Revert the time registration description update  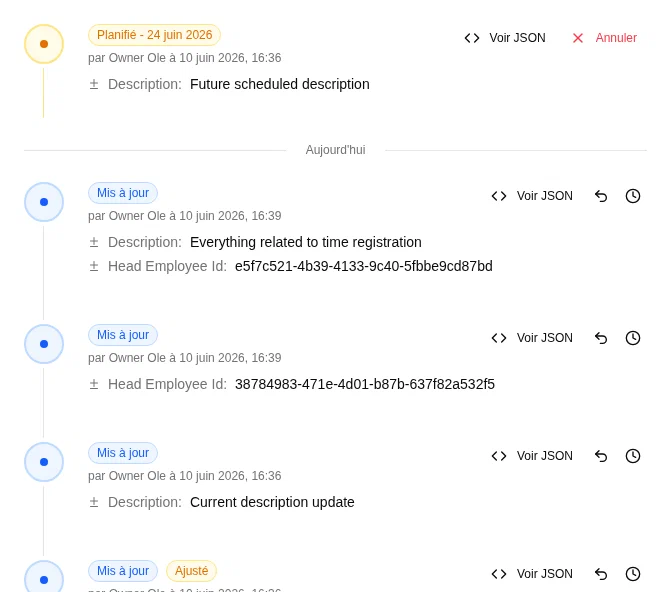[x=601, y=196]
